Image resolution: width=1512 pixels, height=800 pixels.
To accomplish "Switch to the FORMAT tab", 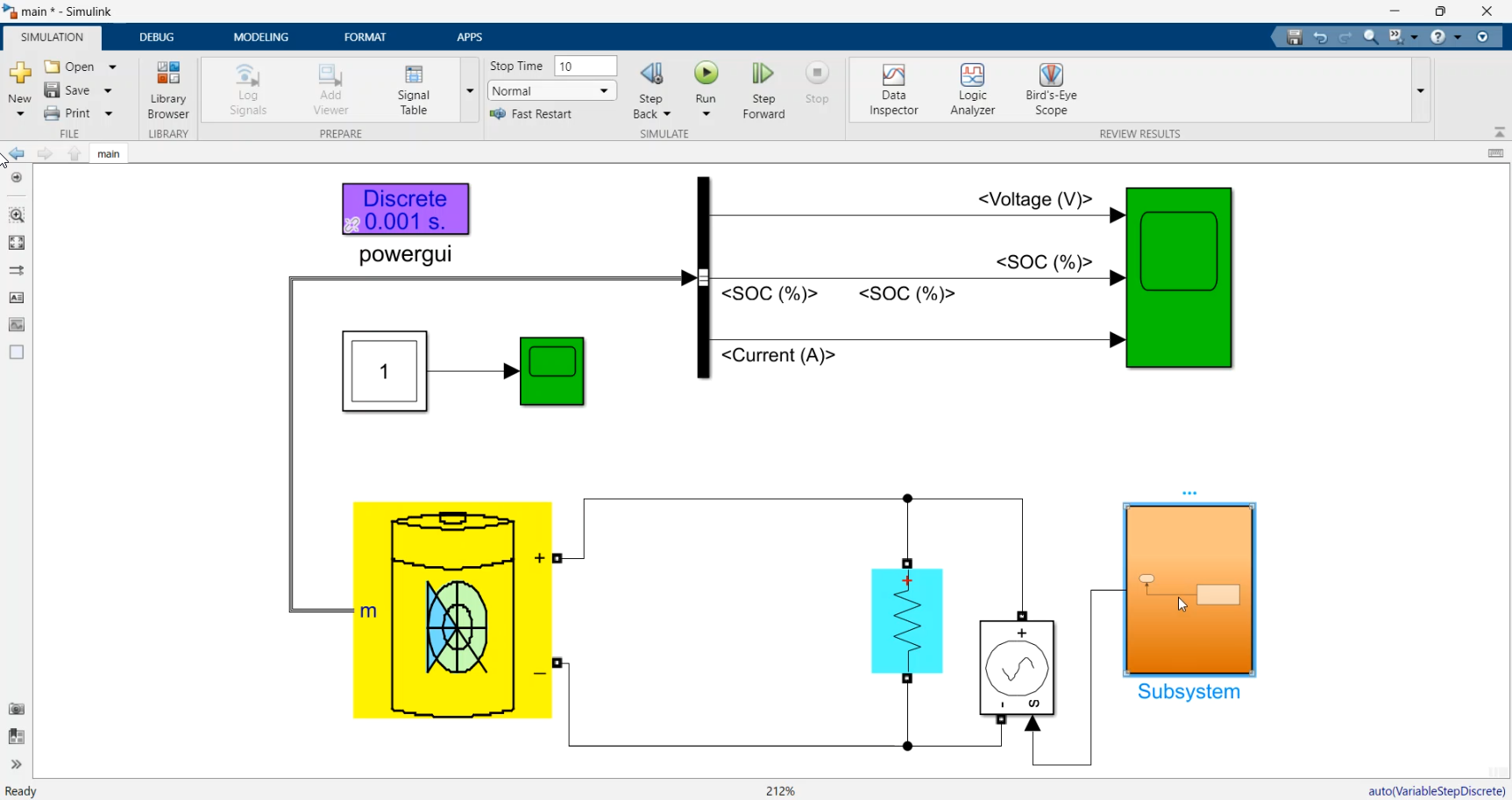I will tap(365, 37).
